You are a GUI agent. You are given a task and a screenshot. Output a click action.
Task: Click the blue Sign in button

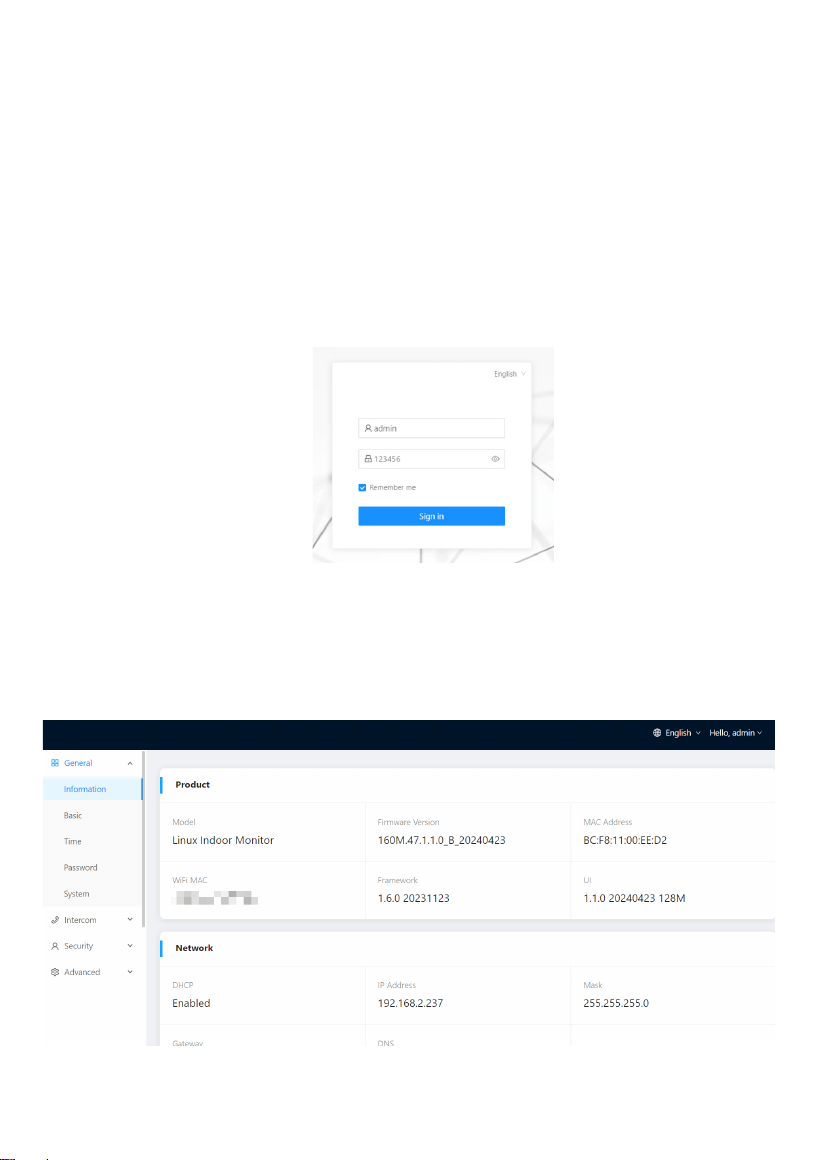[431, 516]
